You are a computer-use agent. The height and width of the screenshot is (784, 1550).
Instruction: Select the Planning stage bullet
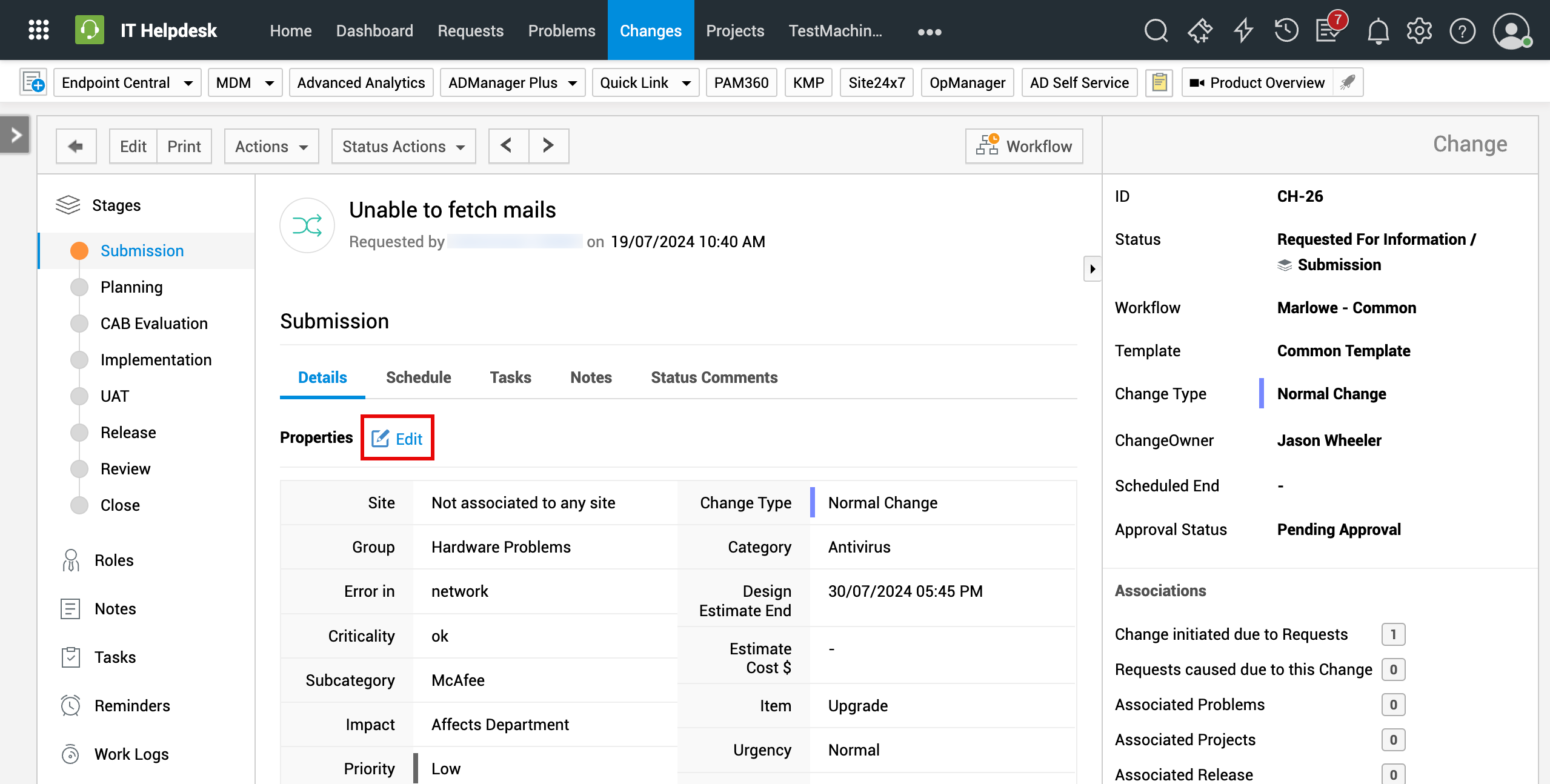click(x=79, y=287)
